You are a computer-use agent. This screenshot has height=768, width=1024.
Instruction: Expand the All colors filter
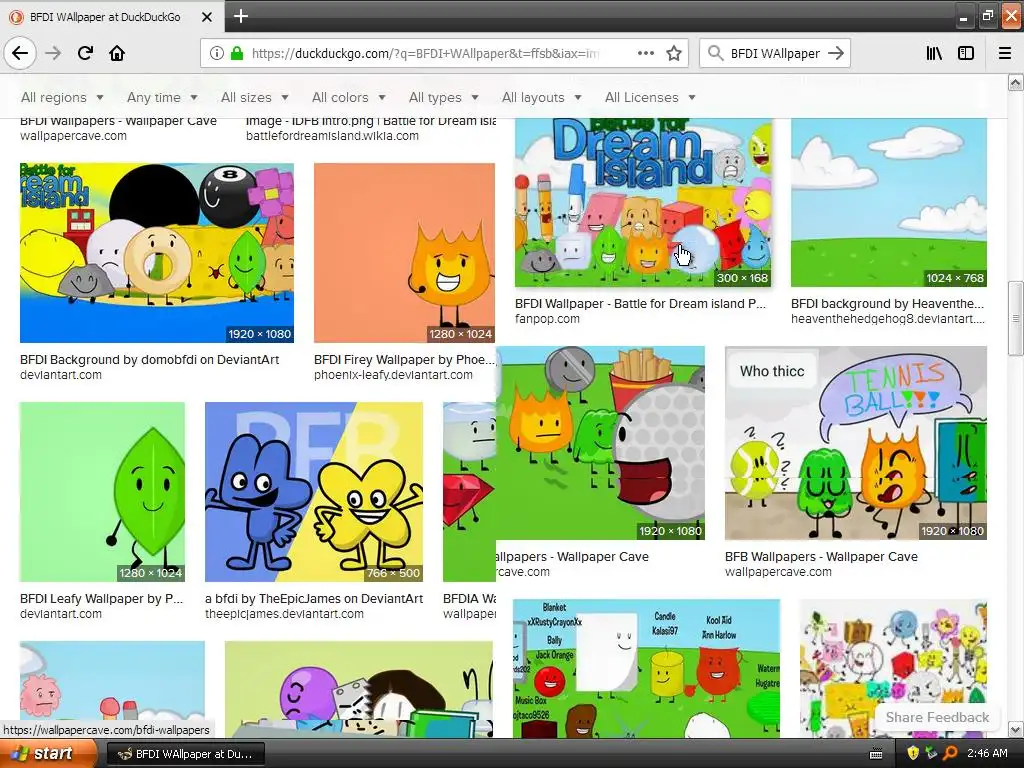click(349, 97)
